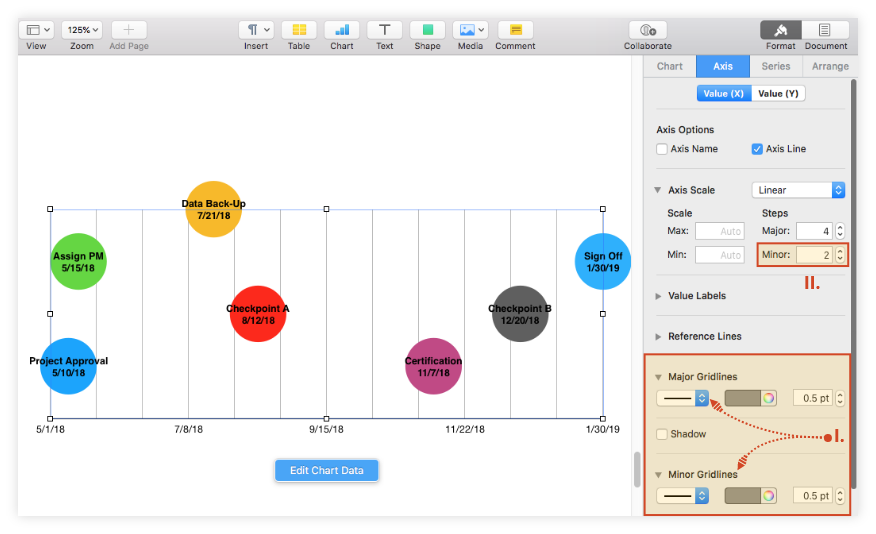Expand the Value Labels section
This screenshot has height=534, width=876.
[x=659, y=296]
